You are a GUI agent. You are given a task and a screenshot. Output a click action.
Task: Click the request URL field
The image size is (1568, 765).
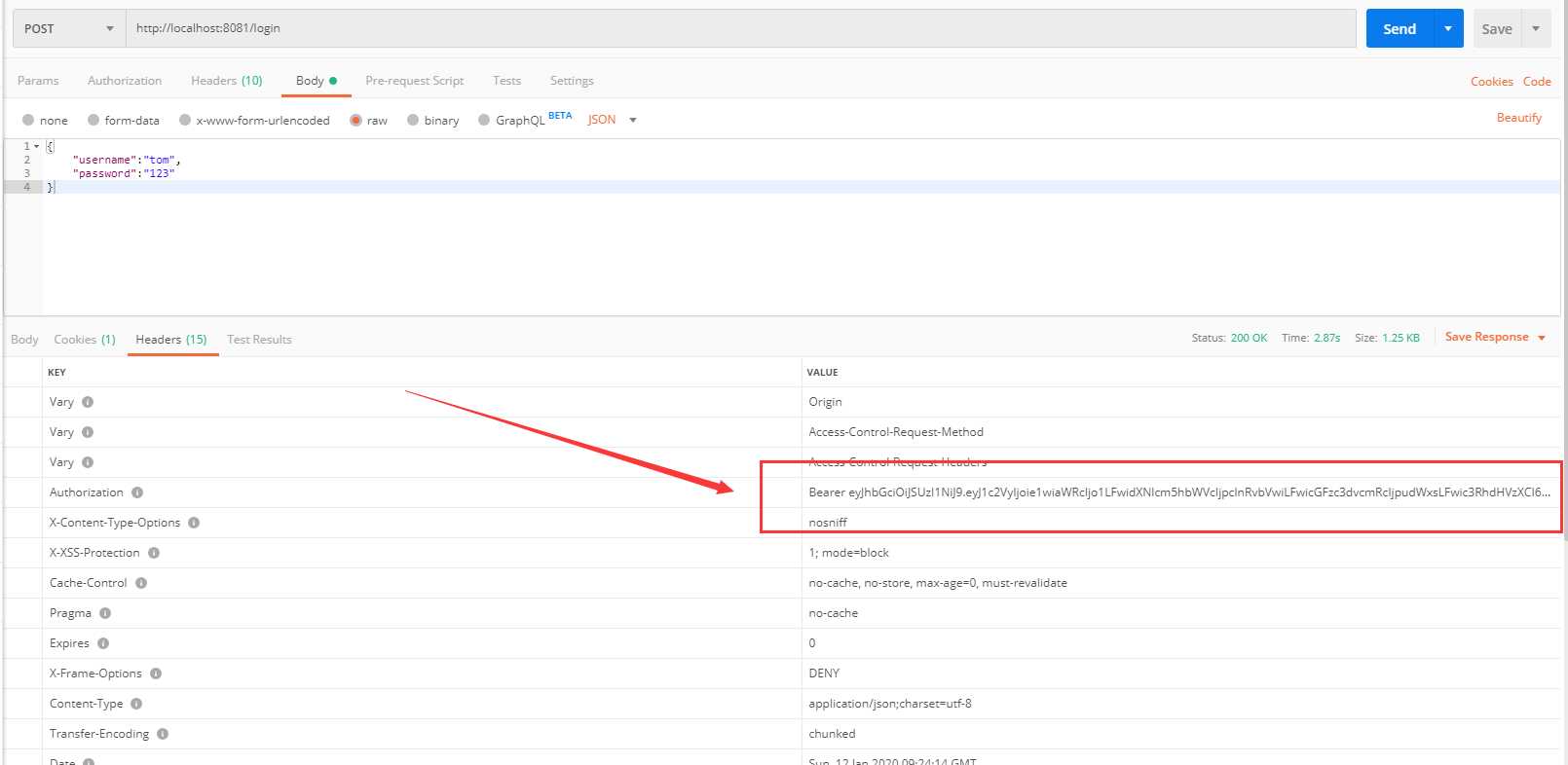click(x=741, y=28)
